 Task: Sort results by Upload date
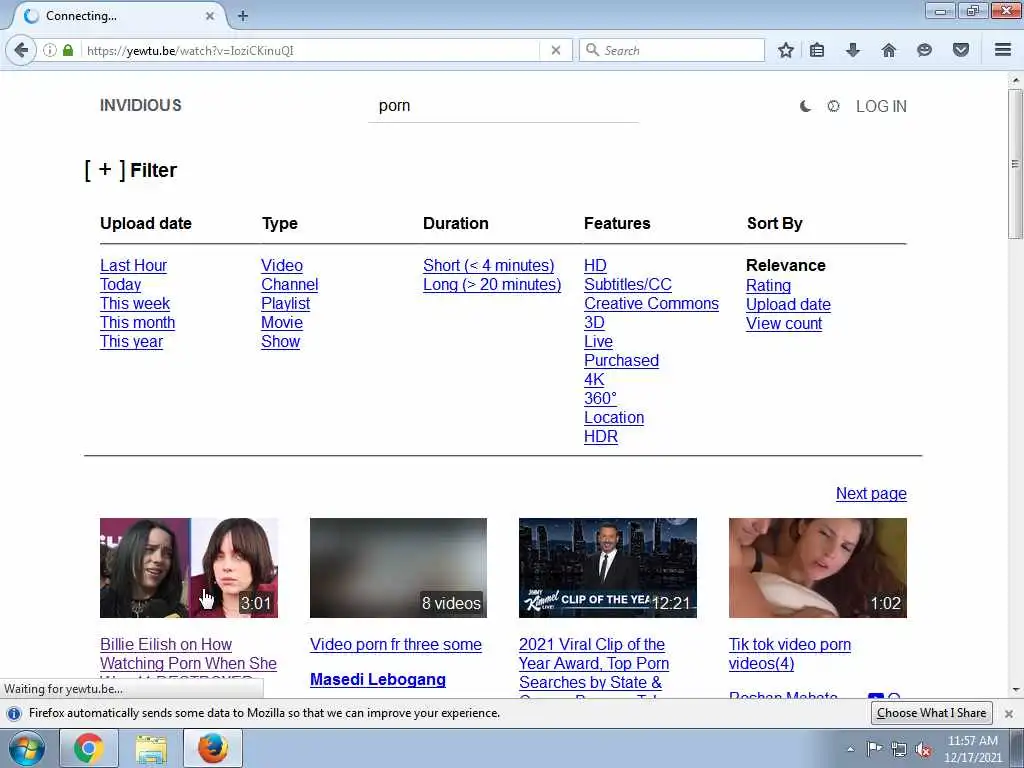(788, 305)
